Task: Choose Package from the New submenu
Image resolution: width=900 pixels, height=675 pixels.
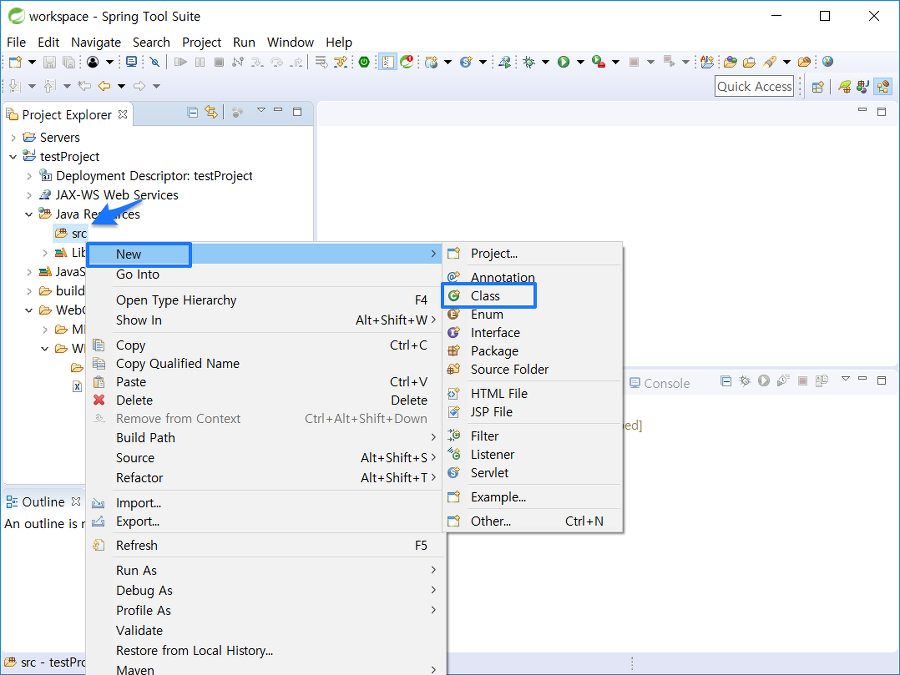Action: pyautogui.click(x=533, y=351)
